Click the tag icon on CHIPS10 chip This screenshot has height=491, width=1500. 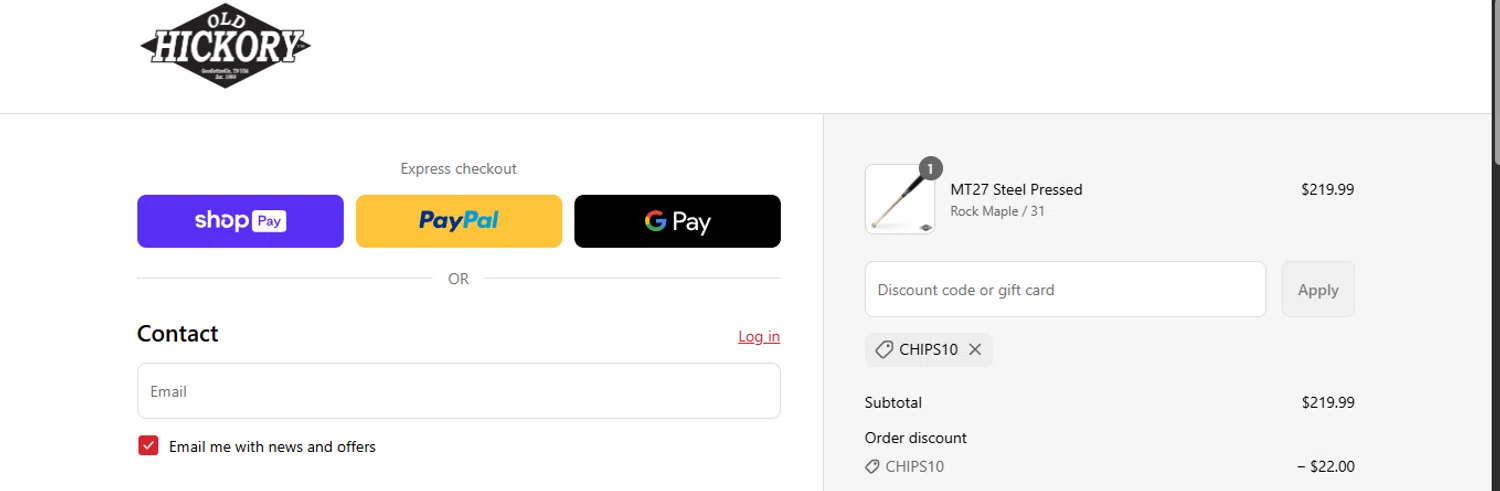point(884,350)
